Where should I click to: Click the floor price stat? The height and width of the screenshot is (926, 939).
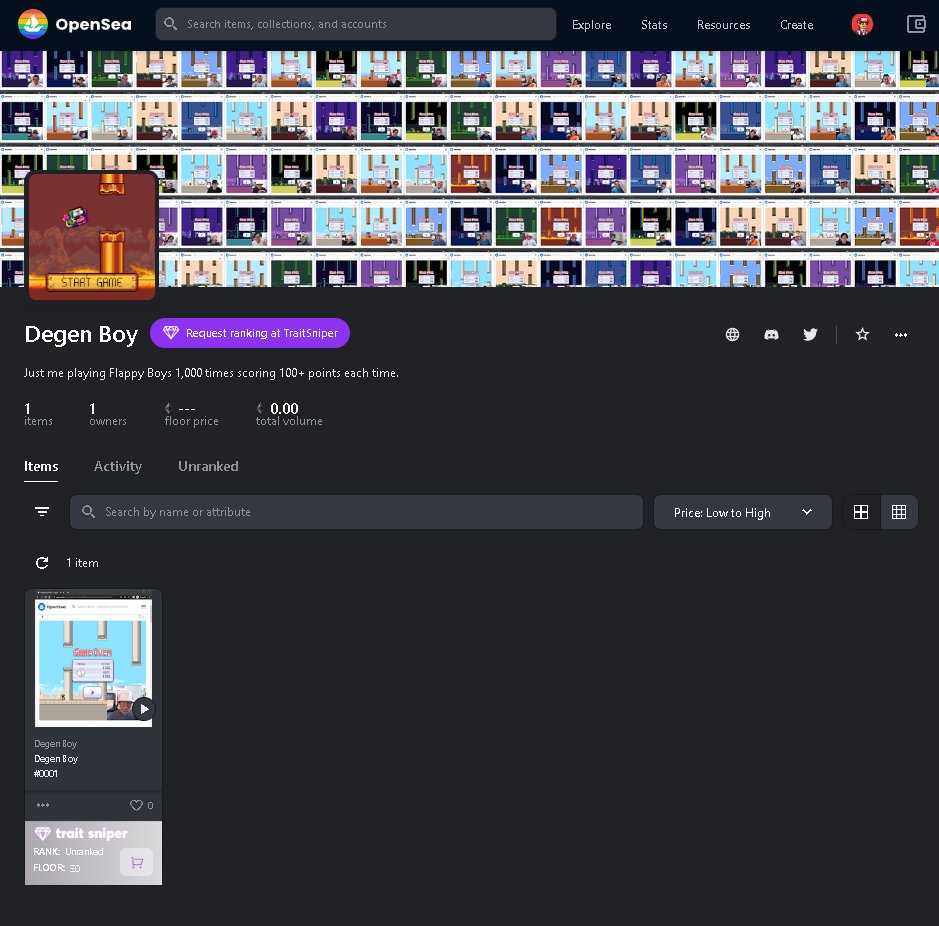[192, 414]
